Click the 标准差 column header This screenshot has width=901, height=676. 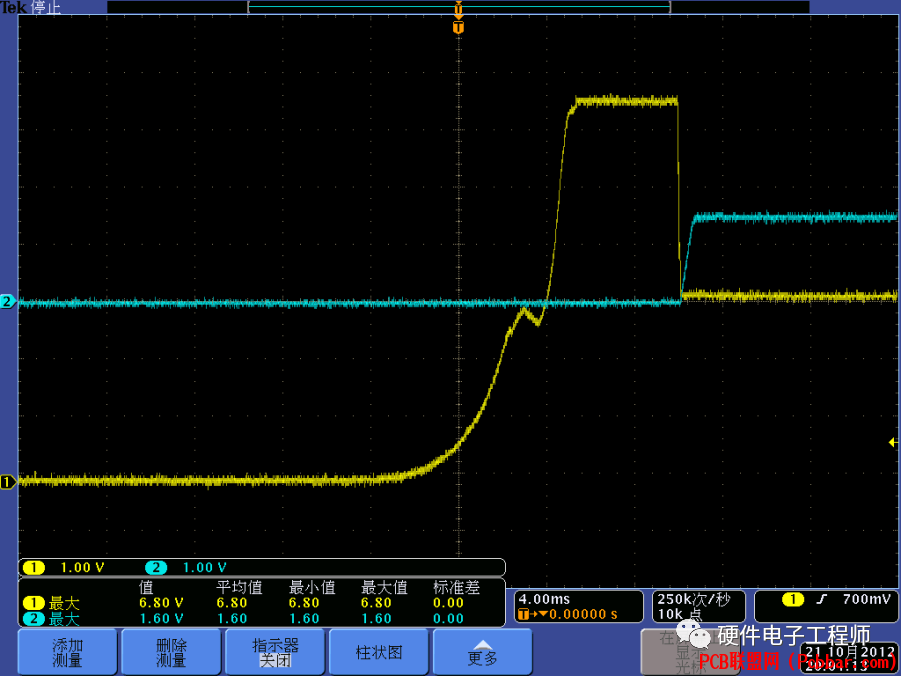pyautogui.click(x=456, y=587)
